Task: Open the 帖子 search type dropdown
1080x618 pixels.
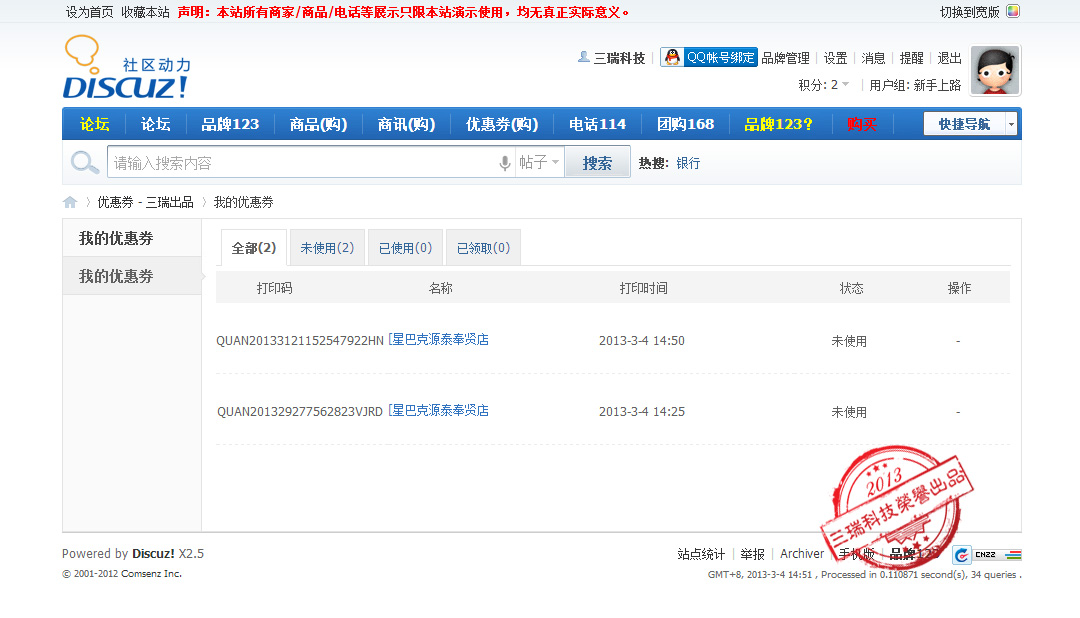Action: coord(539,162)
